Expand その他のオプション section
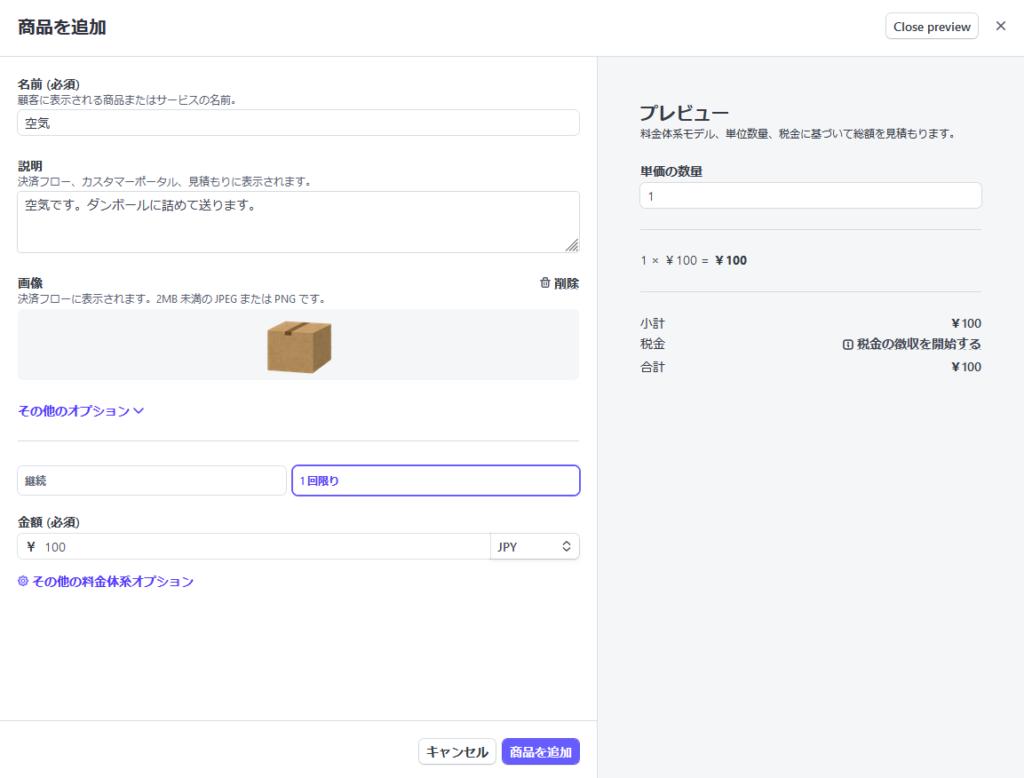The width and height of the screenshot is (1024, 778). [x=74, y=410]
